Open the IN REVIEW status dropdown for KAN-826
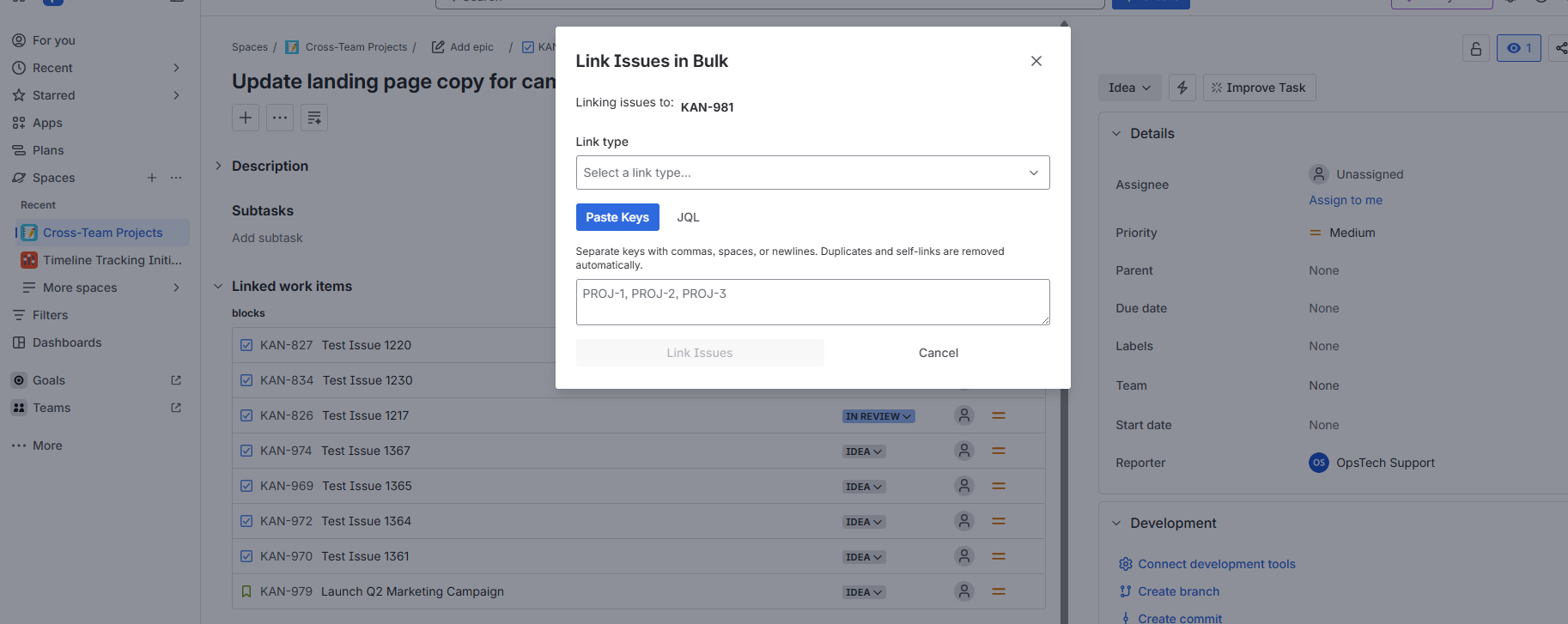1568x624 pixels. 878,416
